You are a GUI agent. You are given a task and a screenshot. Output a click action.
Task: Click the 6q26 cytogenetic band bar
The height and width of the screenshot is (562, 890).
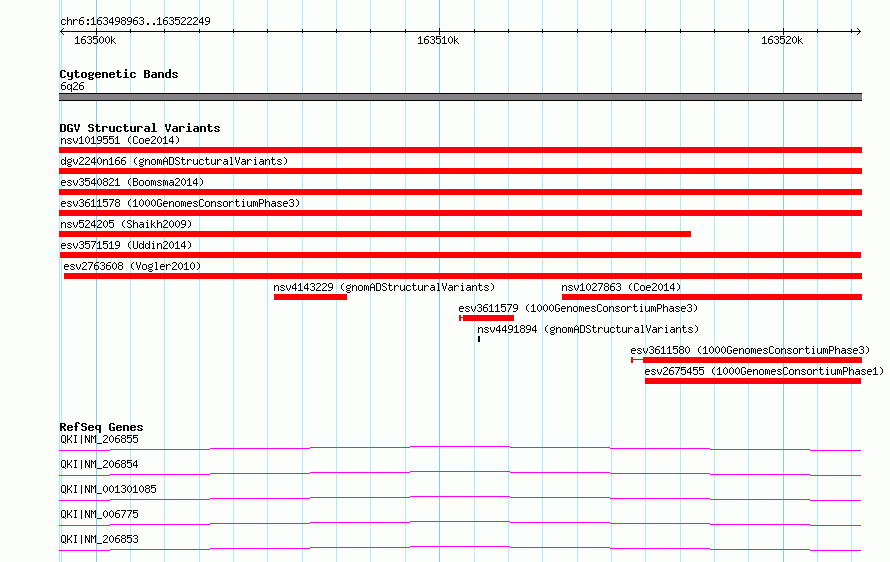[x=460, y=97]
